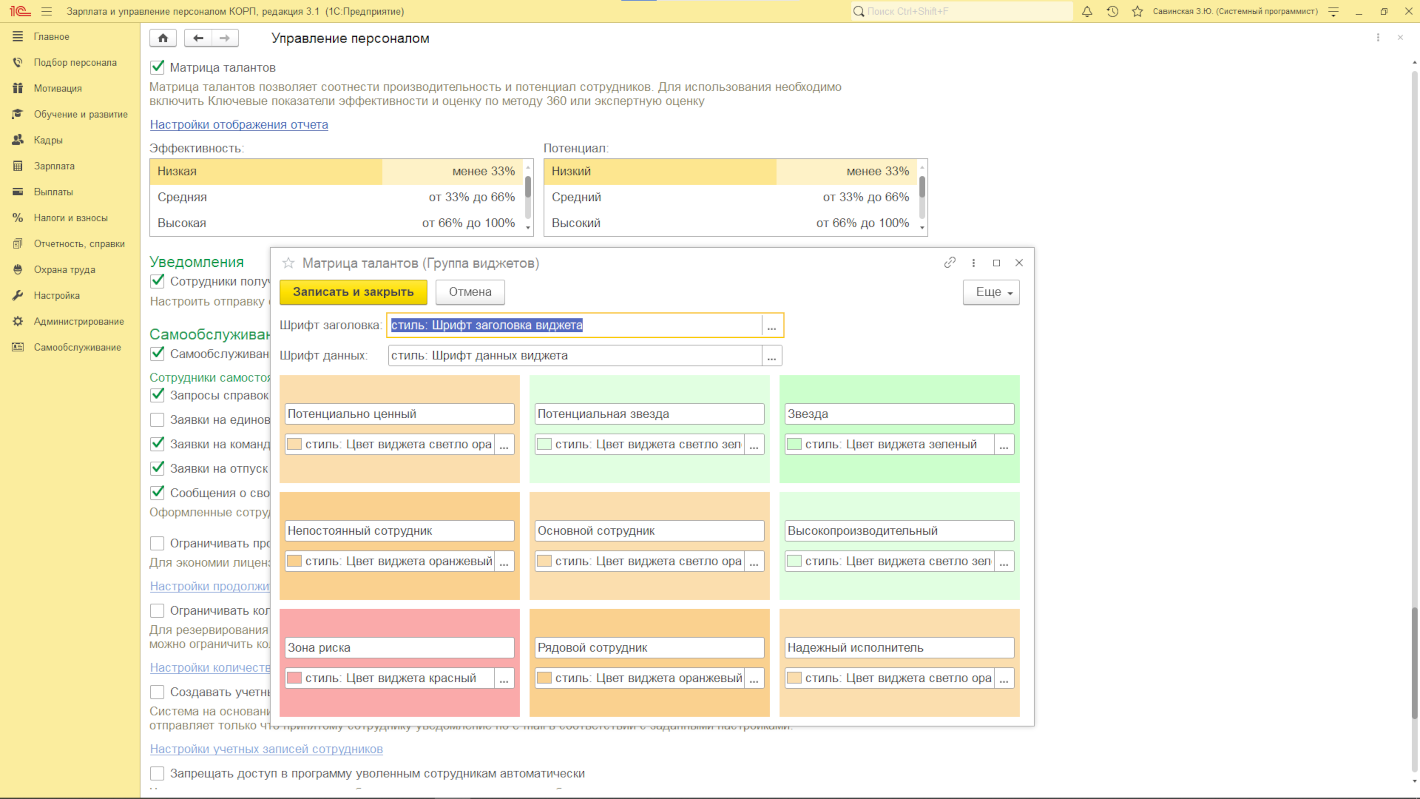Open the Зарплата section in sidebar
1420x799 pixels.
pos(54,166)
